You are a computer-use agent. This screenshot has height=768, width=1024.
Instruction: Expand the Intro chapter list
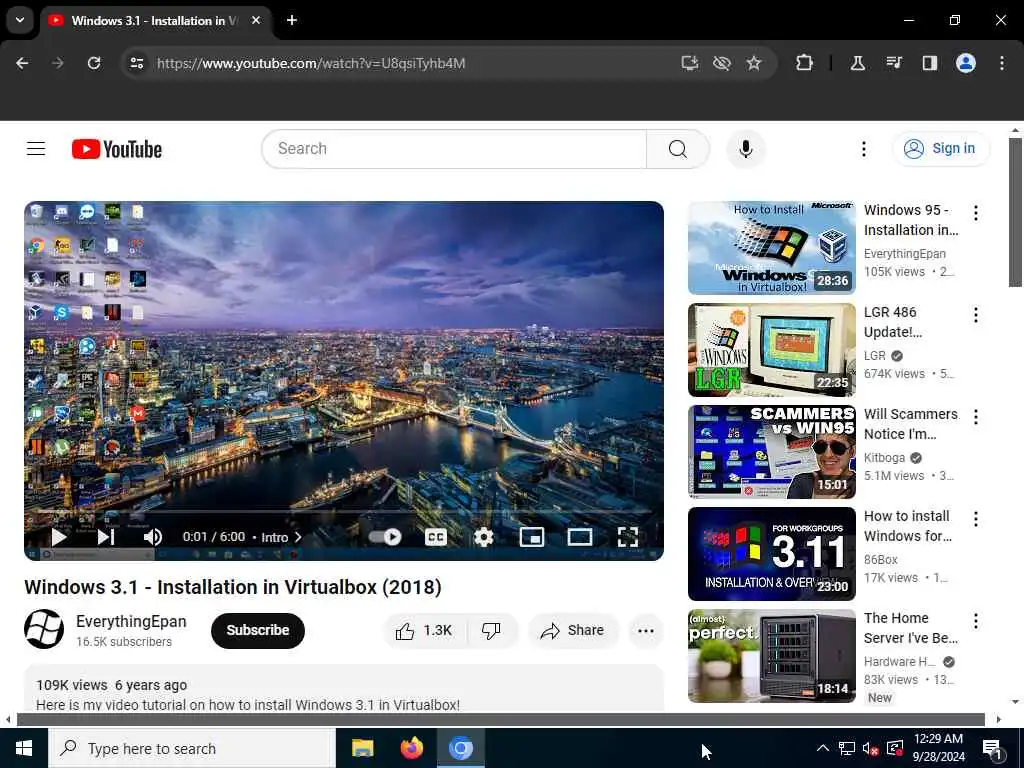click(x=281, y=537)
